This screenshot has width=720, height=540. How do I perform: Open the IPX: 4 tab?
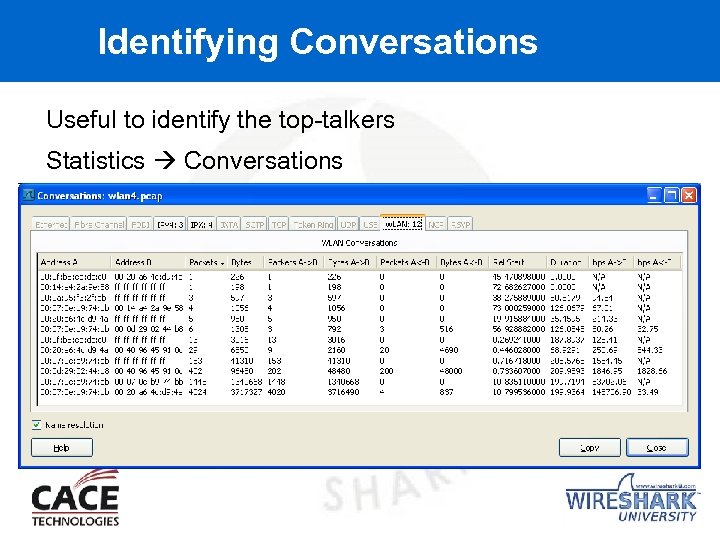tap(201, 224)
